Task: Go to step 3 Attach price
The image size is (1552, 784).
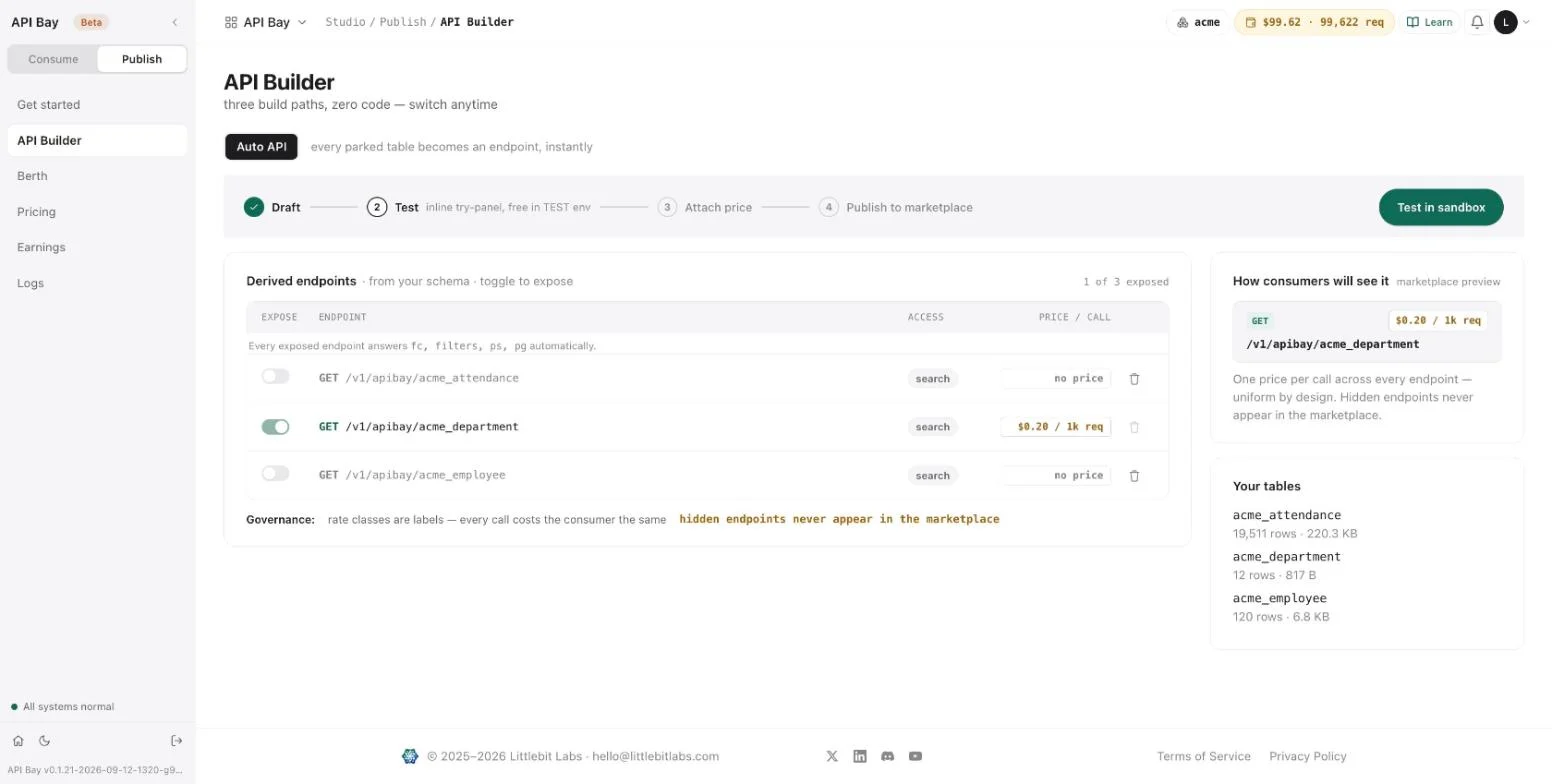Action: click(x=705, y=207)
